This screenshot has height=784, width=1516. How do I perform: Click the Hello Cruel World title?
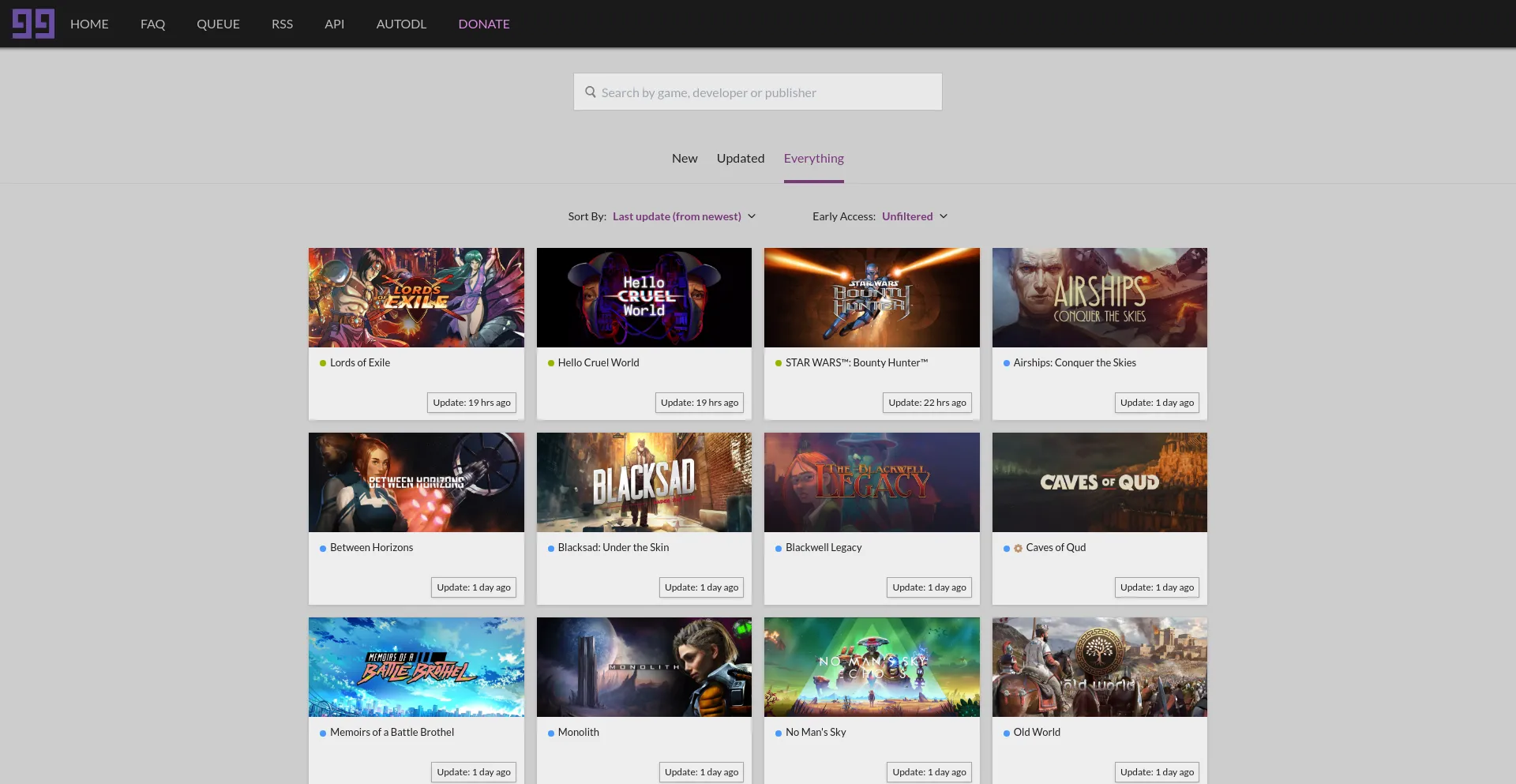[599, 363]
